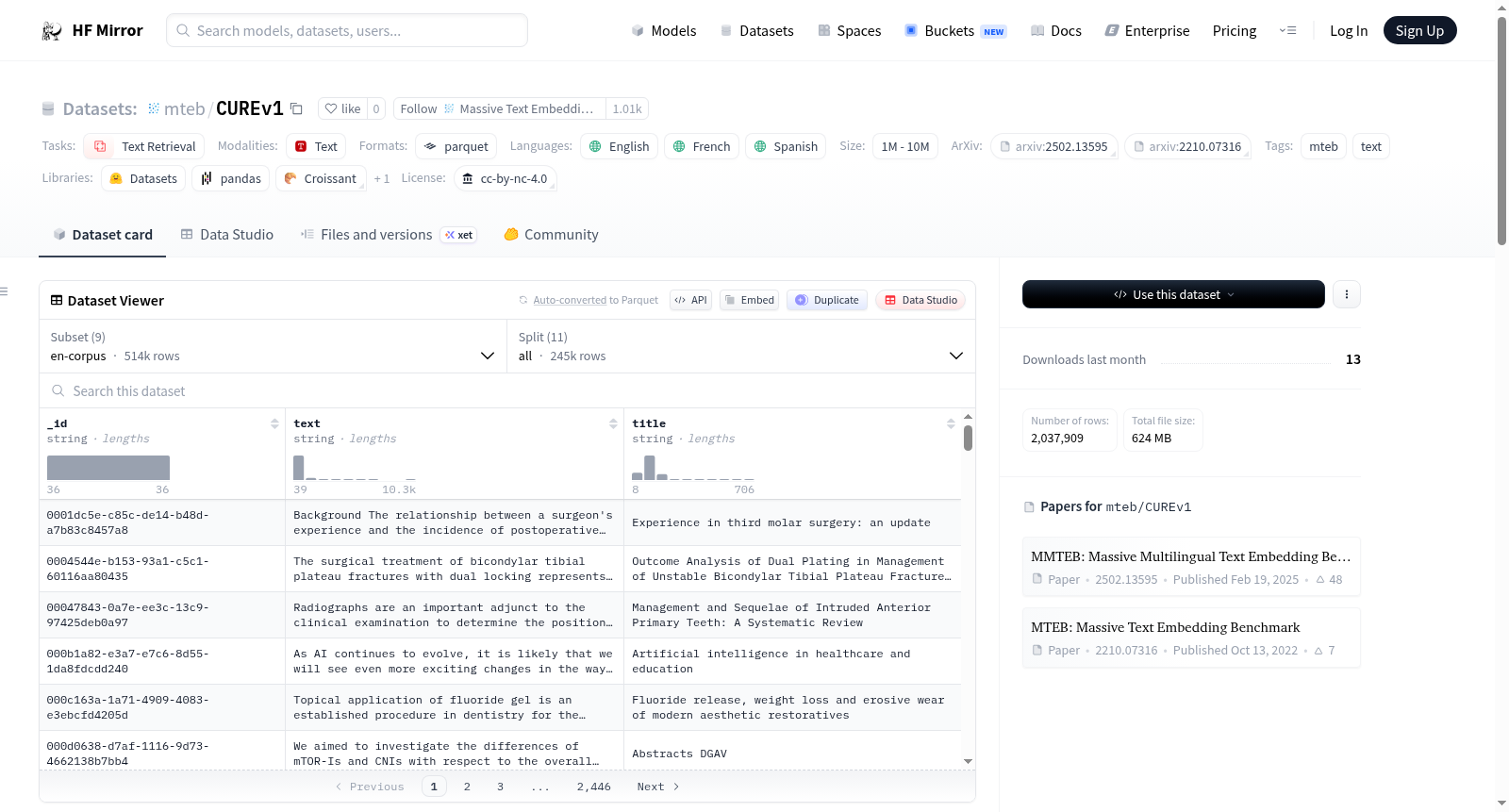Click the heart like button
The image size is (1509, 812).
click(342, 108)
